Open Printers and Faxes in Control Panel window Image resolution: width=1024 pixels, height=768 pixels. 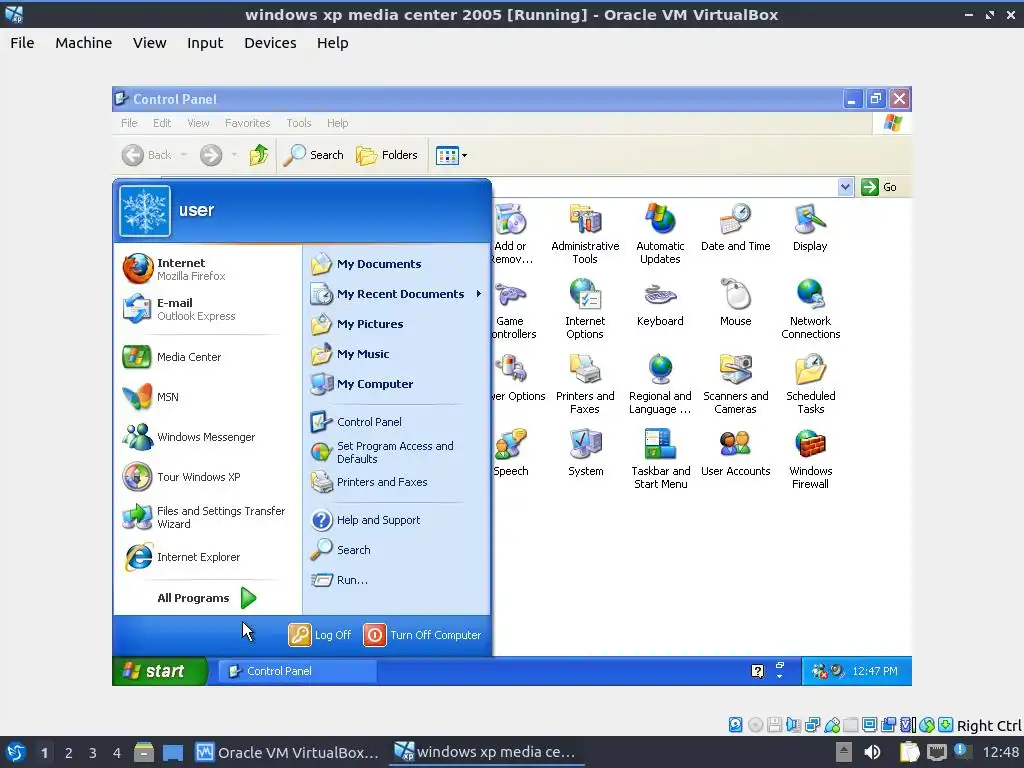click(584, 384)
